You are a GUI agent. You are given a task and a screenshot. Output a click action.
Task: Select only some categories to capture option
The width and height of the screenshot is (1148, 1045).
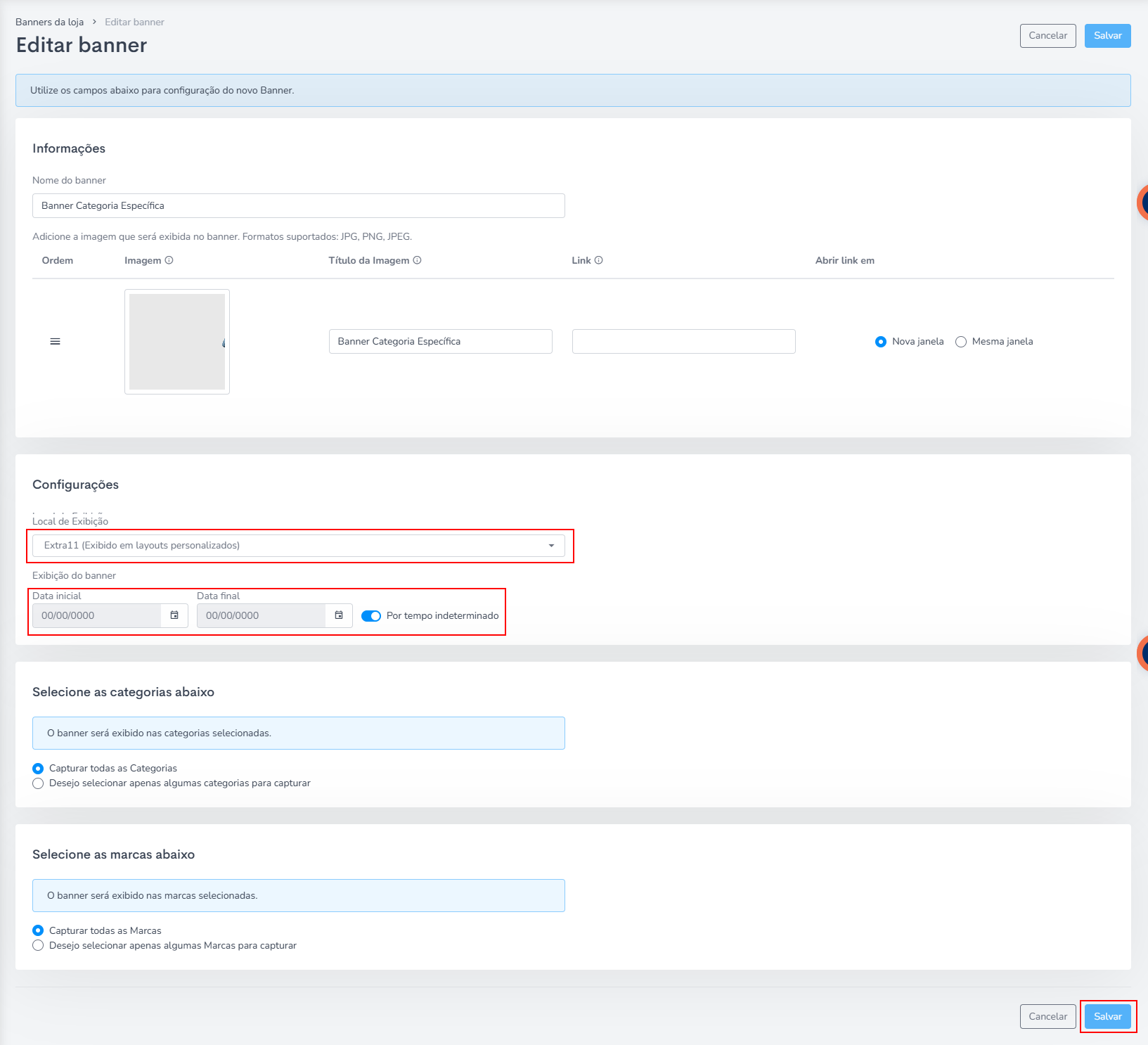(38, 783)
